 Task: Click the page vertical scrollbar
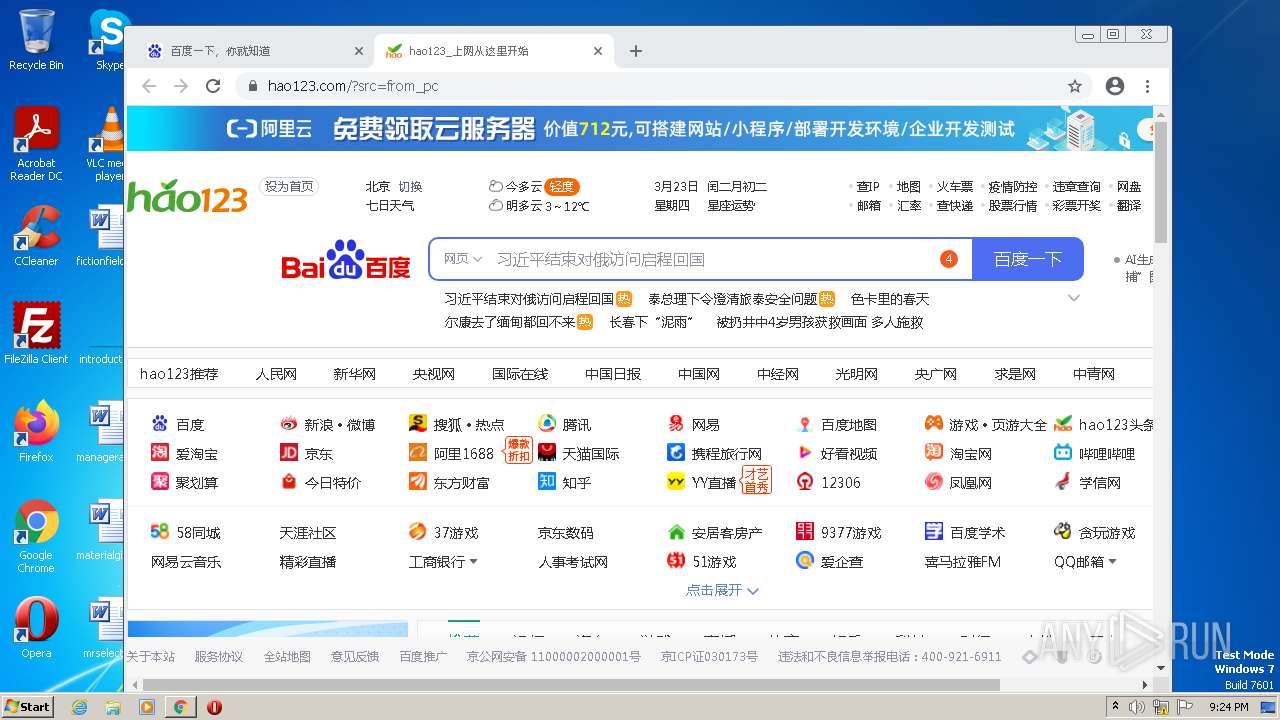tap(1161, 180)
